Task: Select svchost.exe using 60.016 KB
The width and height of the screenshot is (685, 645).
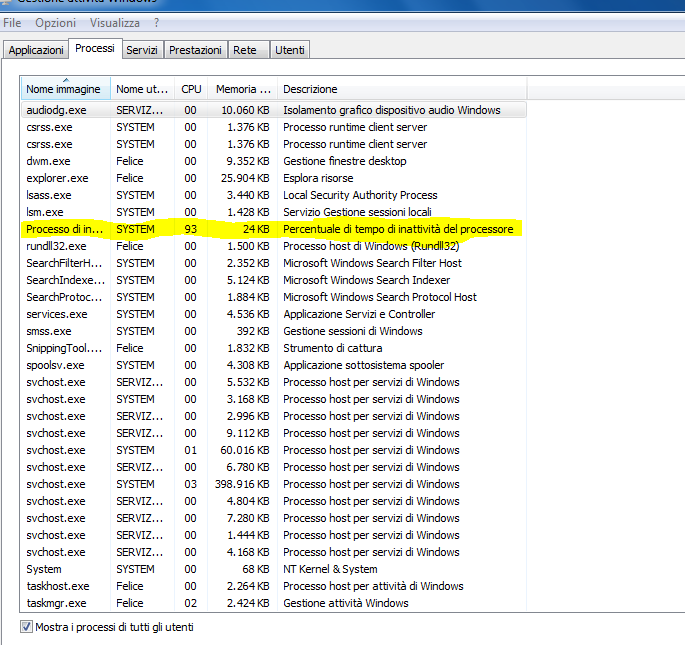Action: click(x=273, y=450)
